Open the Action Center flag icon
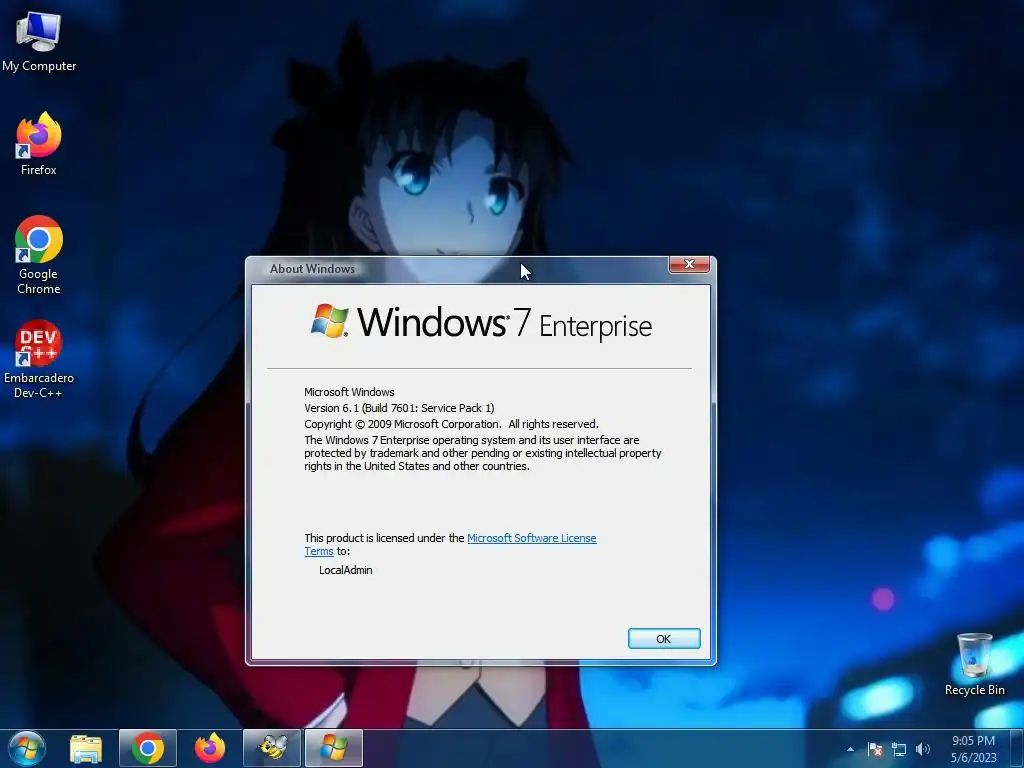The image size is (1024, 768). (875, 749)
